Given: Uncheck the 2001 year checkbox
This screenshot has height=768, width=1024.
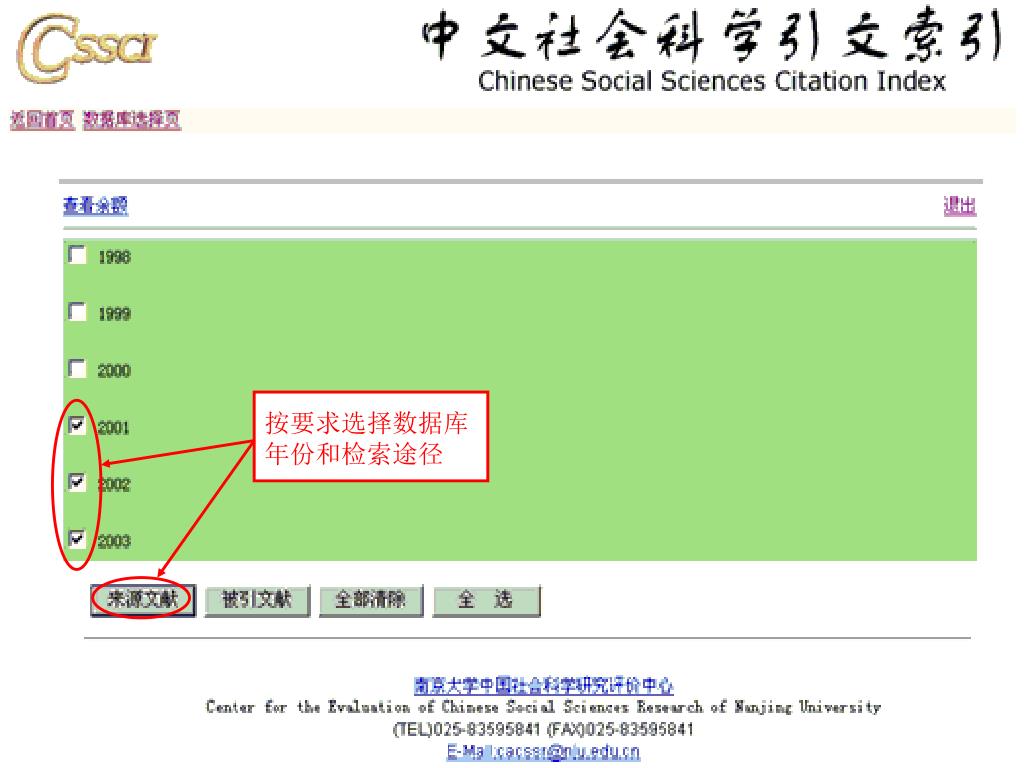Looking at the screenshot, I should coord(77,425).
